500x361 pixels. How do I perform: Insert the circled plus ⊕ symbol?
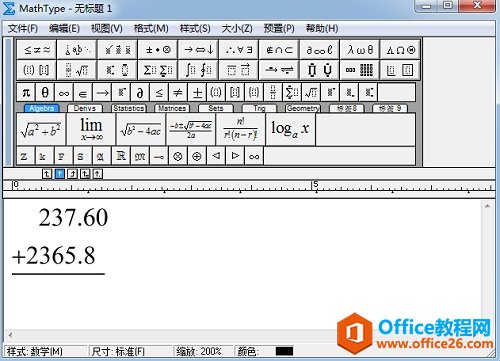click(197, 156)
